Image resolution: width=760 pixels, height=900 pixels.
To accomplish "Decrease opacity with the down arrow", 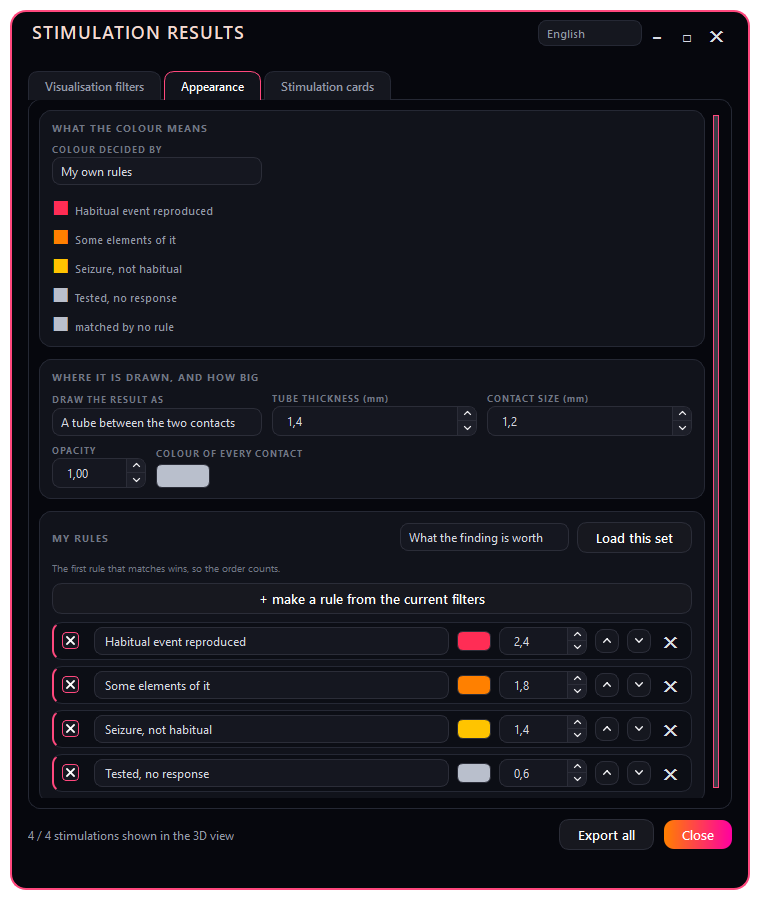I will (136, 480).
